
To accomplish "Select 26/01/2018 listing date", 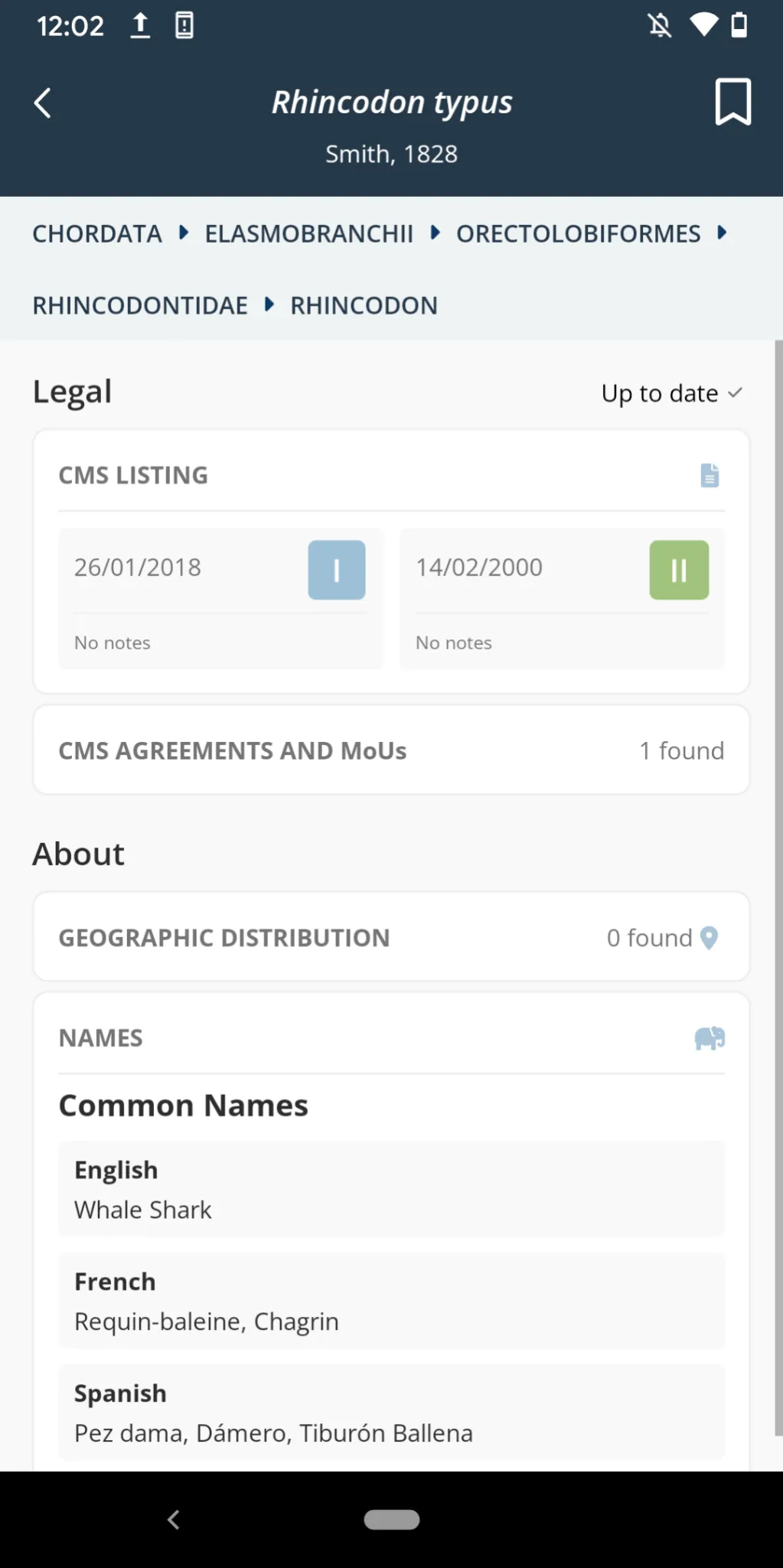I will pos(138,567).
